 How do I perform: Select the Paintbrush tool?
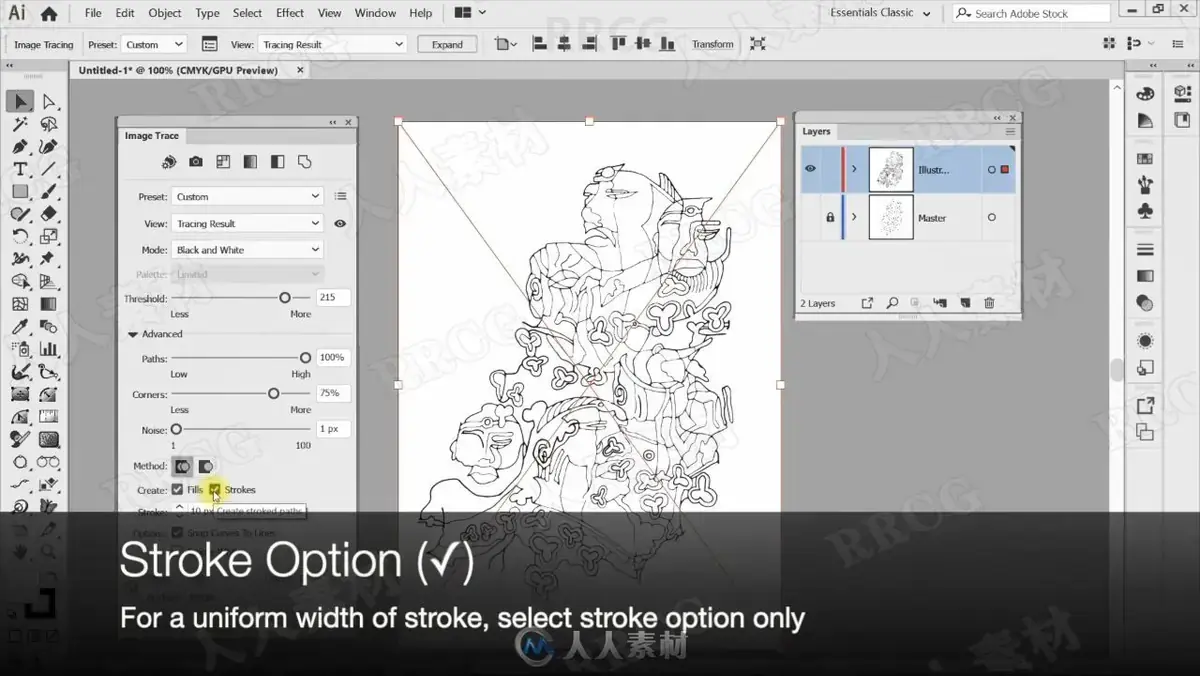point(48,192)
